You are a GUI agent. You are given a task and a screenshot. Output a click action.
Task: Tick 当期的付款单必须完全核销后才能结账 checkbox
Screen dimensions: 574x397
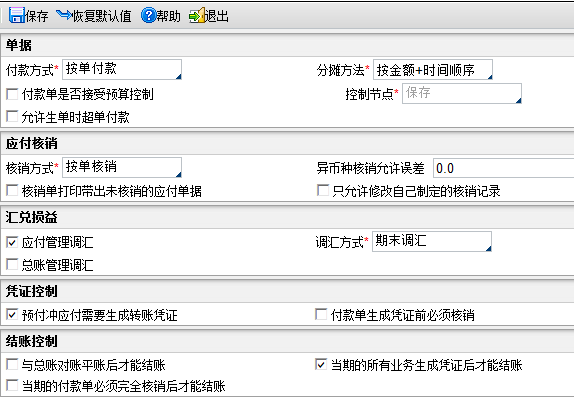(x=12, y=385)
